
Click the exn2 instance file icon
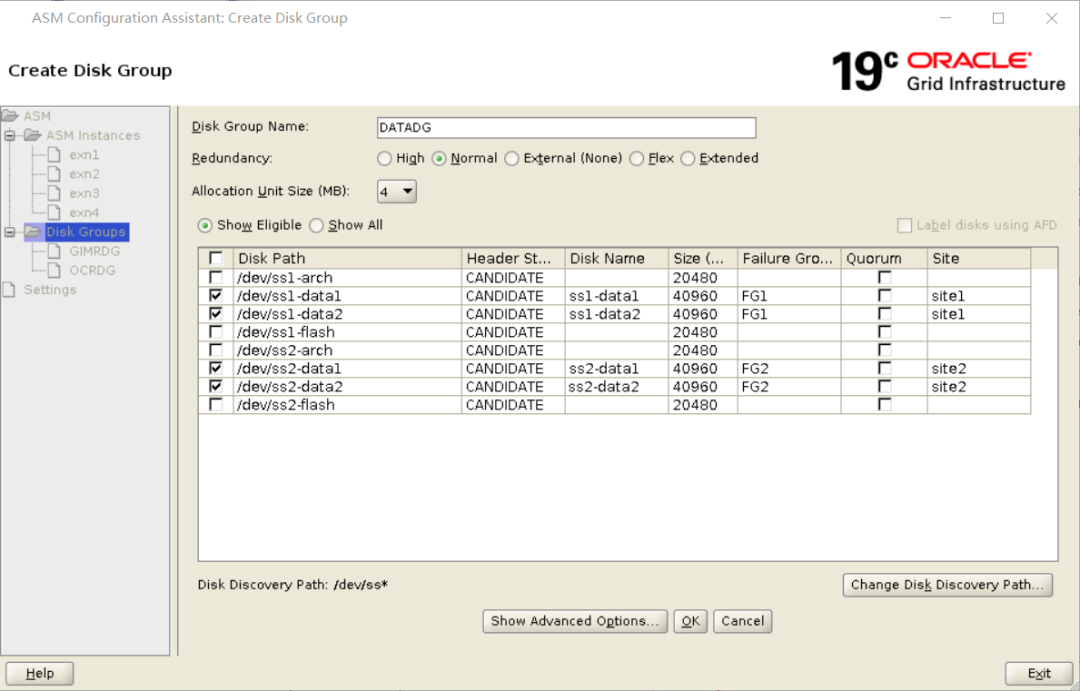(54, 174)
